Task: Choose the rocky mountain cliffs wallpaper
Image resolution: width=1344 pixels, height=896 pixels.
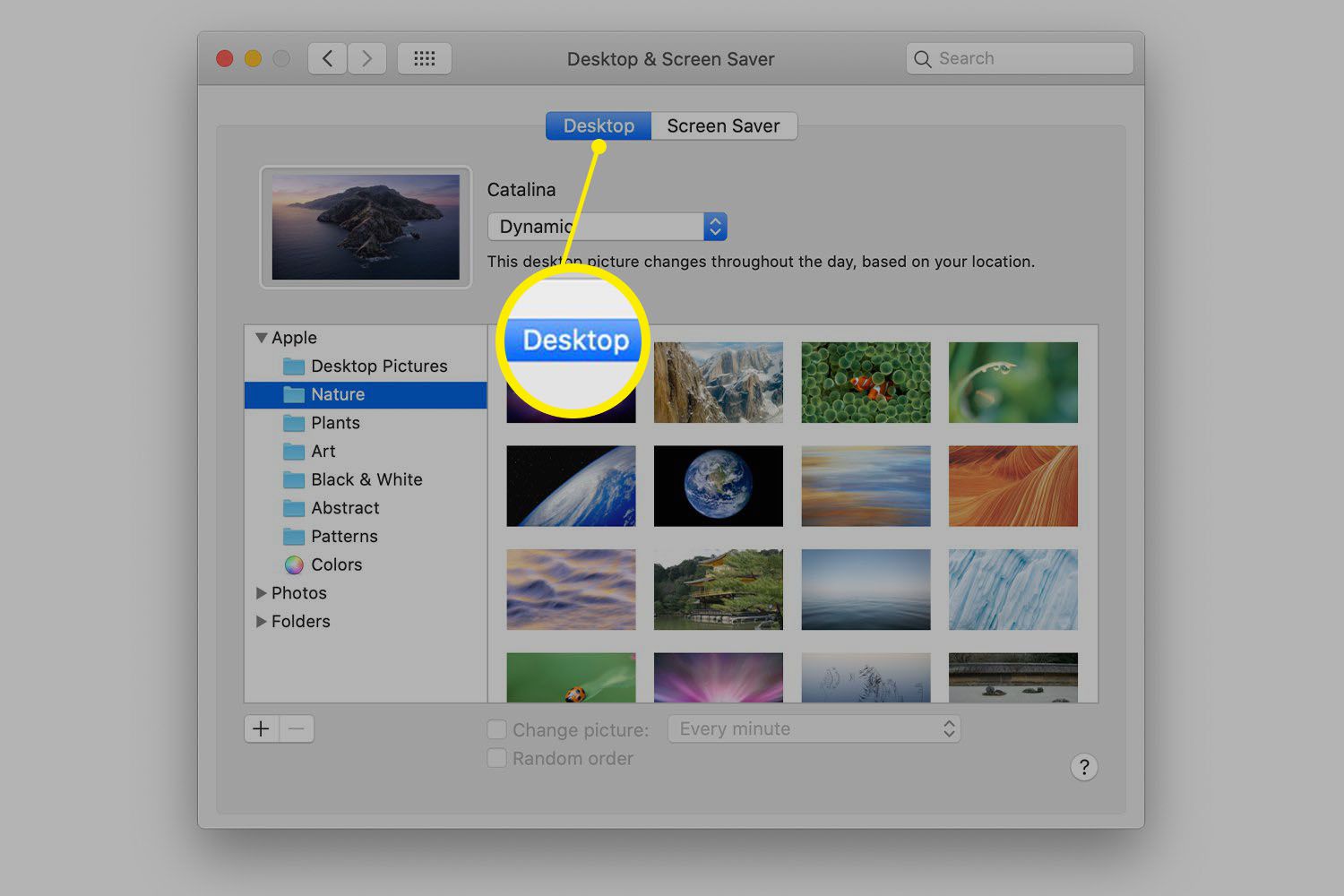Action: [719, 383]
